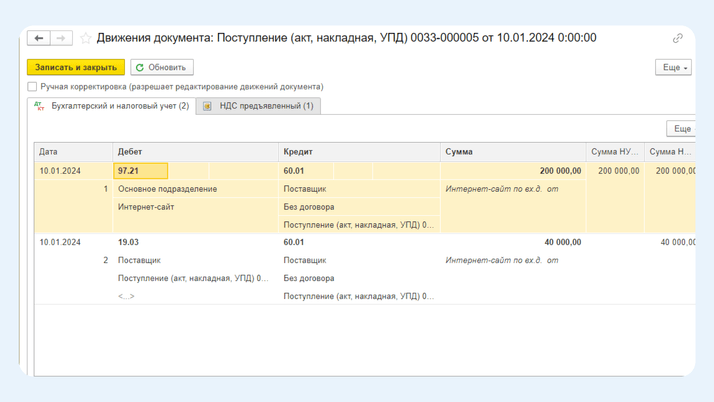Screen dimensions: 714x402
Task: Select row number 2 cell
Action: pos(106,260)
